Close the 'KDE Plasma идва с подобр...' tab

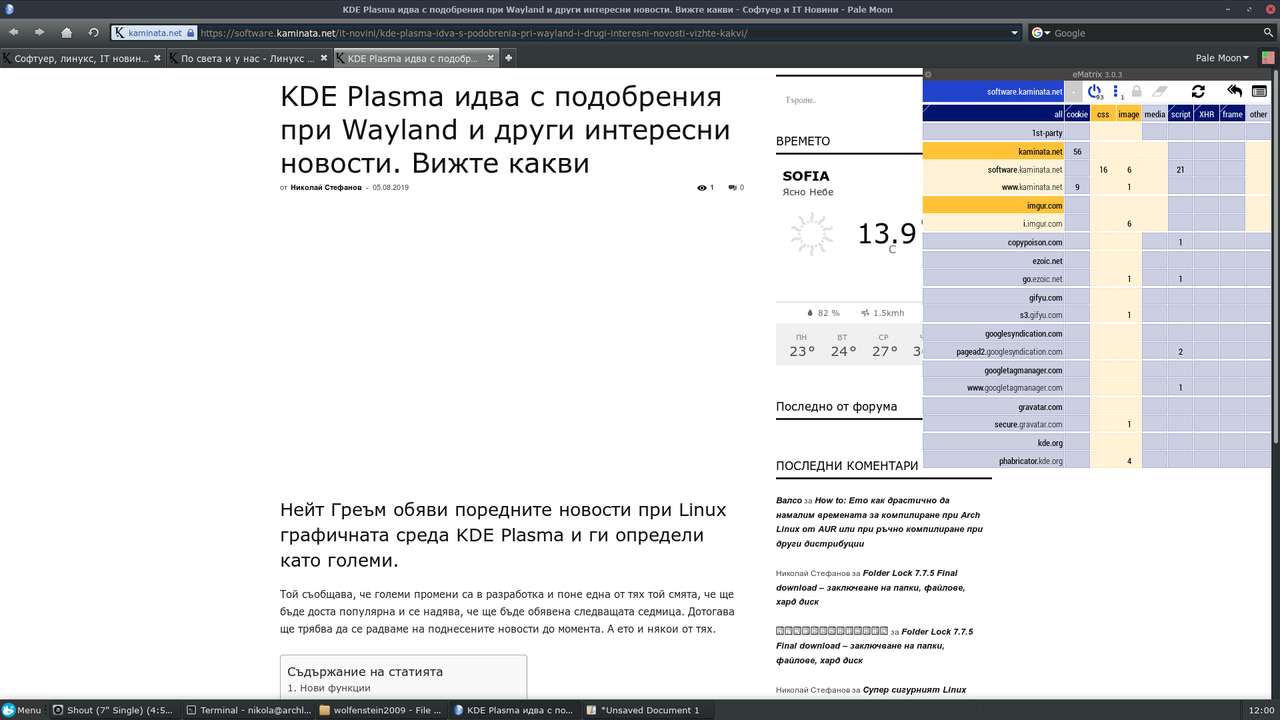point(490,58)
